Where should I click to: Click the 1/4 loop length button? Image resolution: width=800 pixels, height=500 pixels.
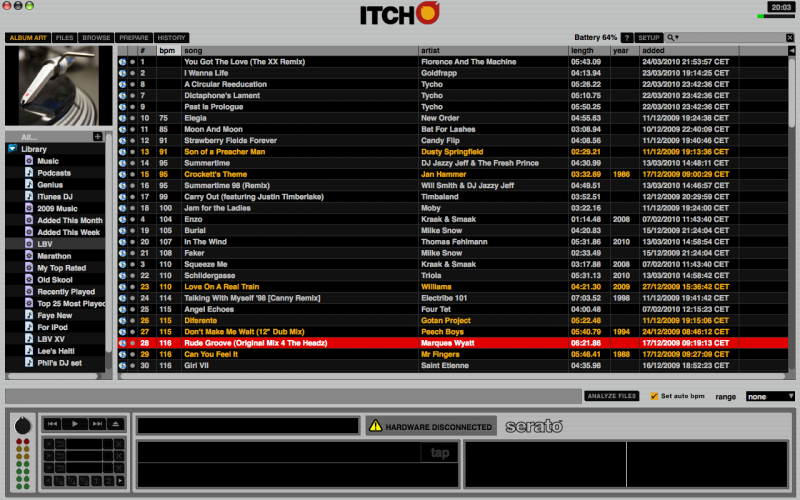tap(71, 481)
